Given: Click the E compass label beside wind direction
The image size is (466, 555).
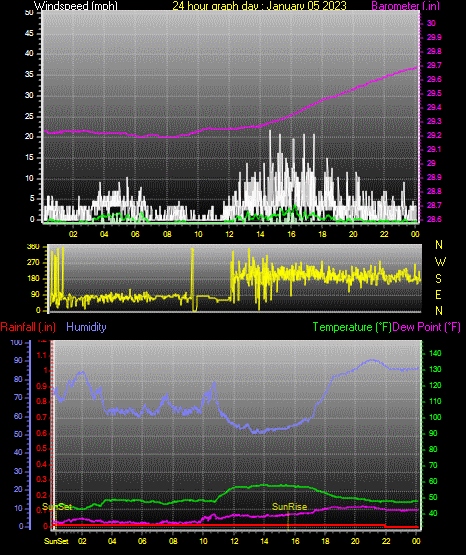Looking at the screenshot, I should pos(438,294).
